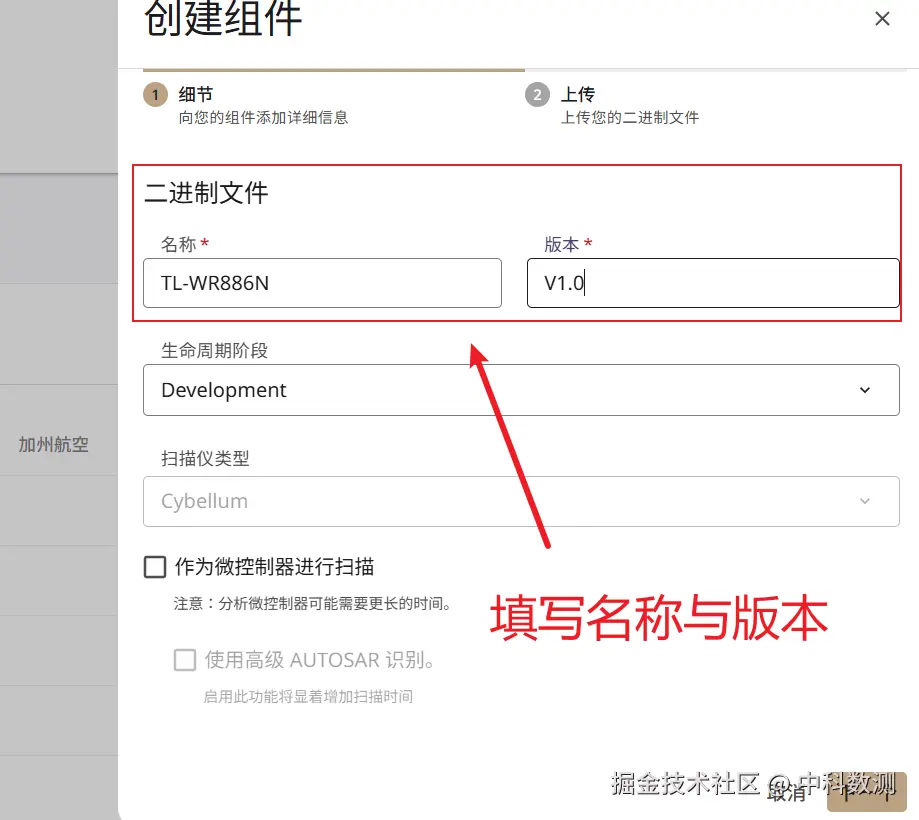919x820 pixels.
Task: Click the 二进制文件 section heading
Action: coord(206,193)
